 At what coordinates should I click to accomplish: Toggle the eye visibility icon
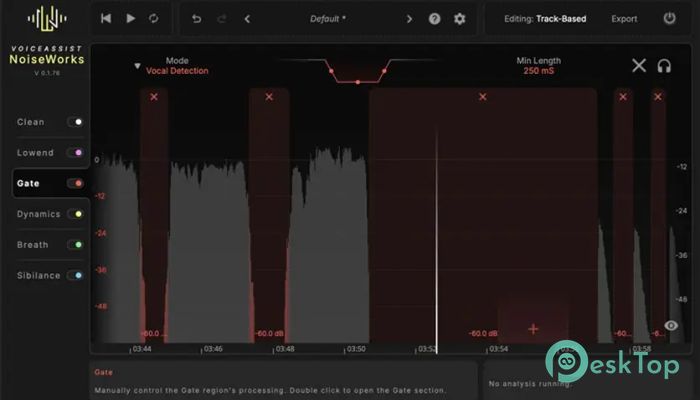671,325
